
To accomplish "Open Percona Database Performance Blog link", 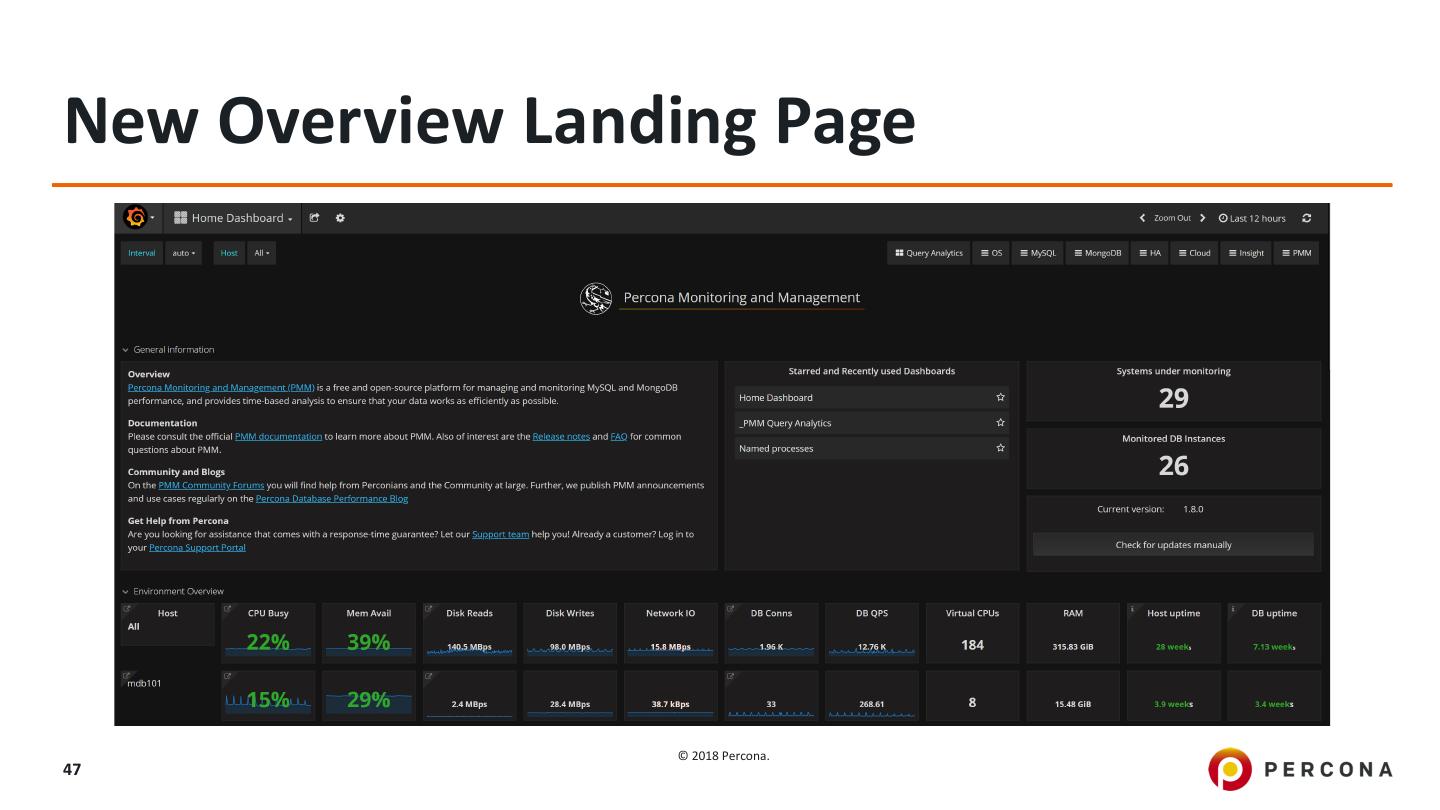I will point(332,498).
